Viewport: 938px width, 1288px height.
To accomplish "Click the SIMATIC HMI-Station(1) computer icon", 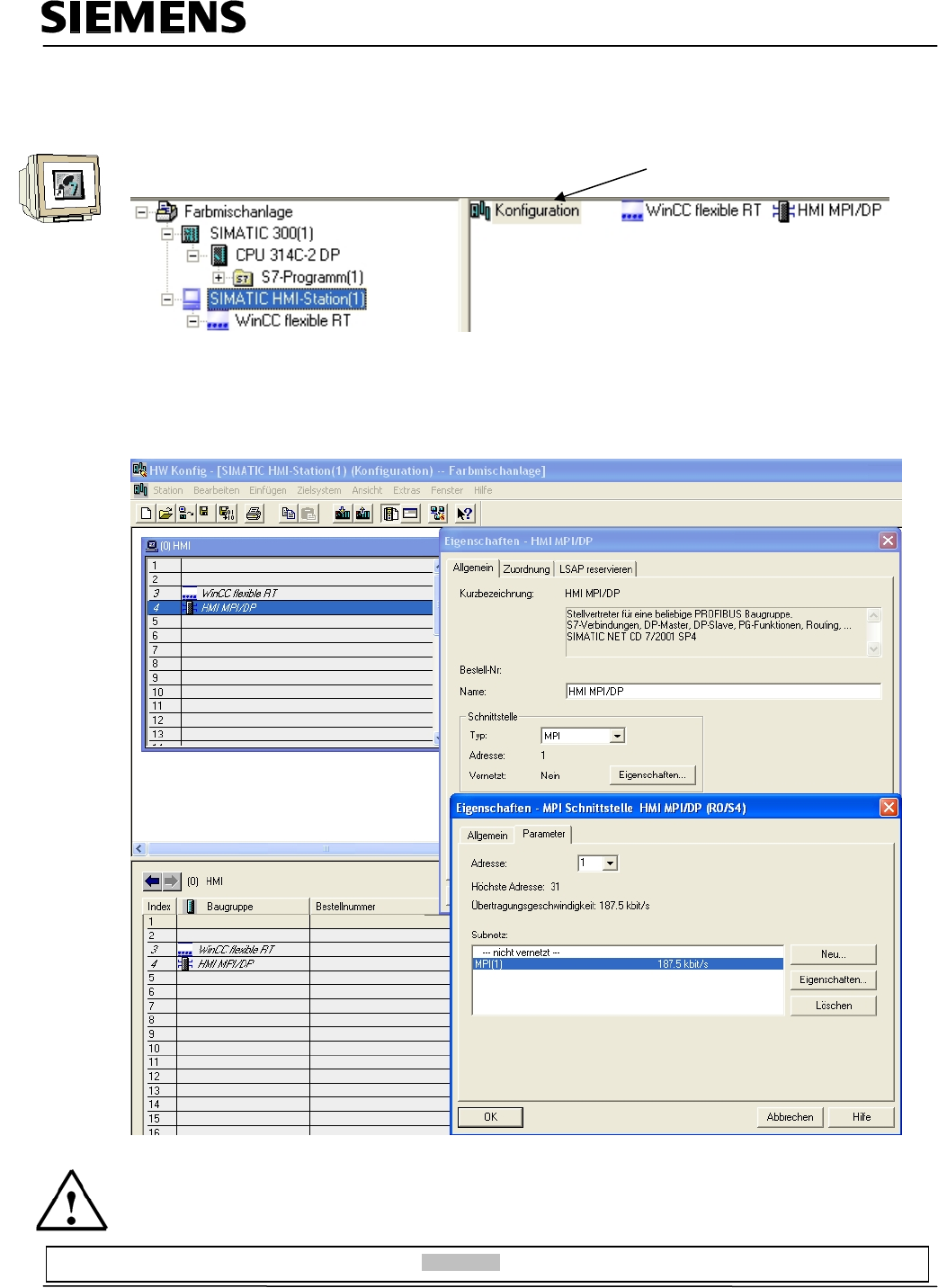I will pyautogui.click(x=192, y=299).
